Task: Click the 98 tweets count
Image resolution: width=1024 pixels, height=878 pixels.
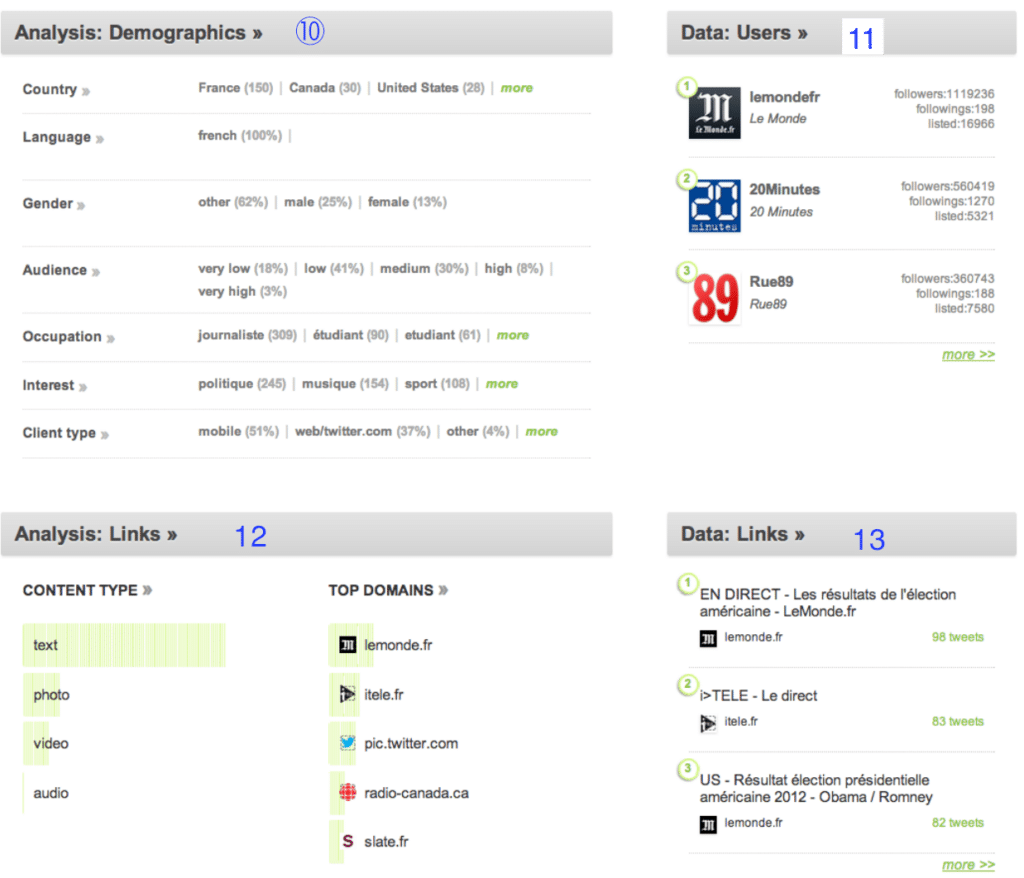Action: pyautogui.click(x=957, y=637)
